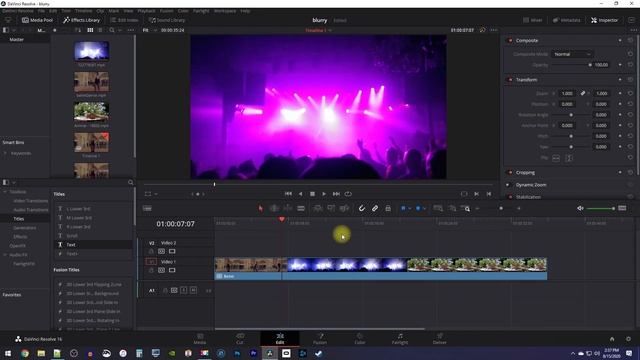The image size is (640, 360).
Task: Toggle the Dynamic Zoom enable switch
Action: pos(508,185)
